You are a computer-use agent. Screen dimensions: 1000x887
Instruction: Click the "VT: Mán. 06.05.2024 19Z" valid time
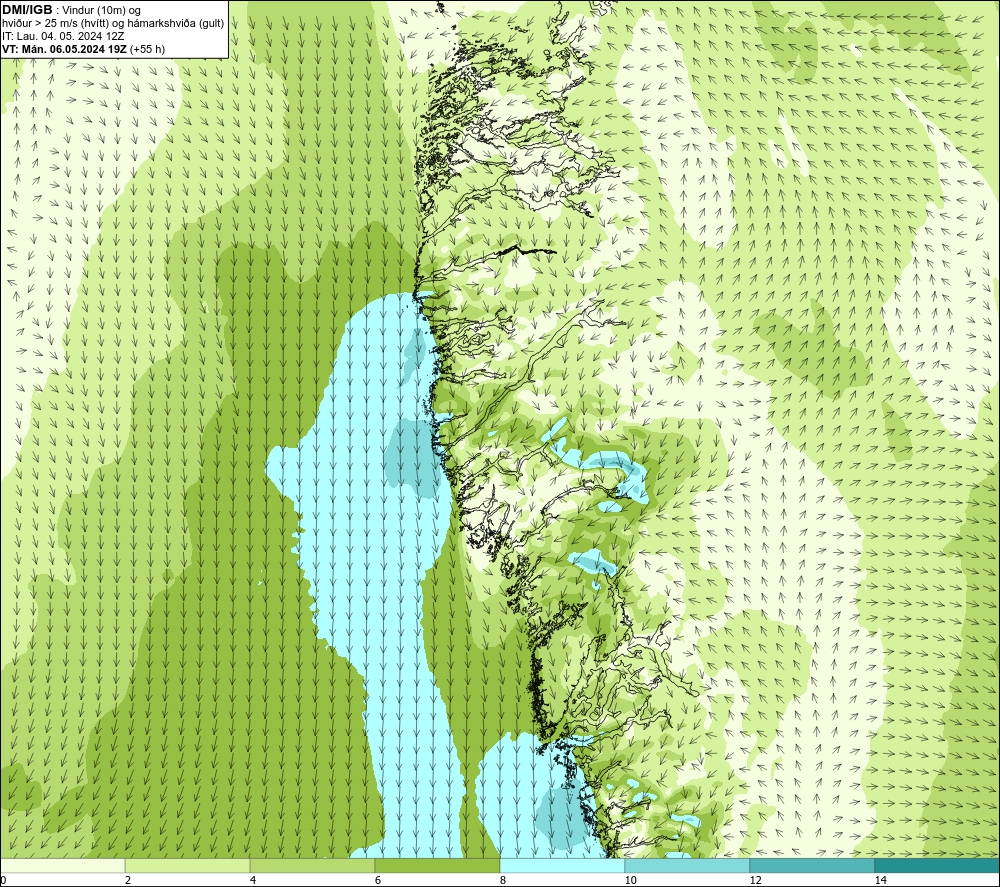[64, 49]
